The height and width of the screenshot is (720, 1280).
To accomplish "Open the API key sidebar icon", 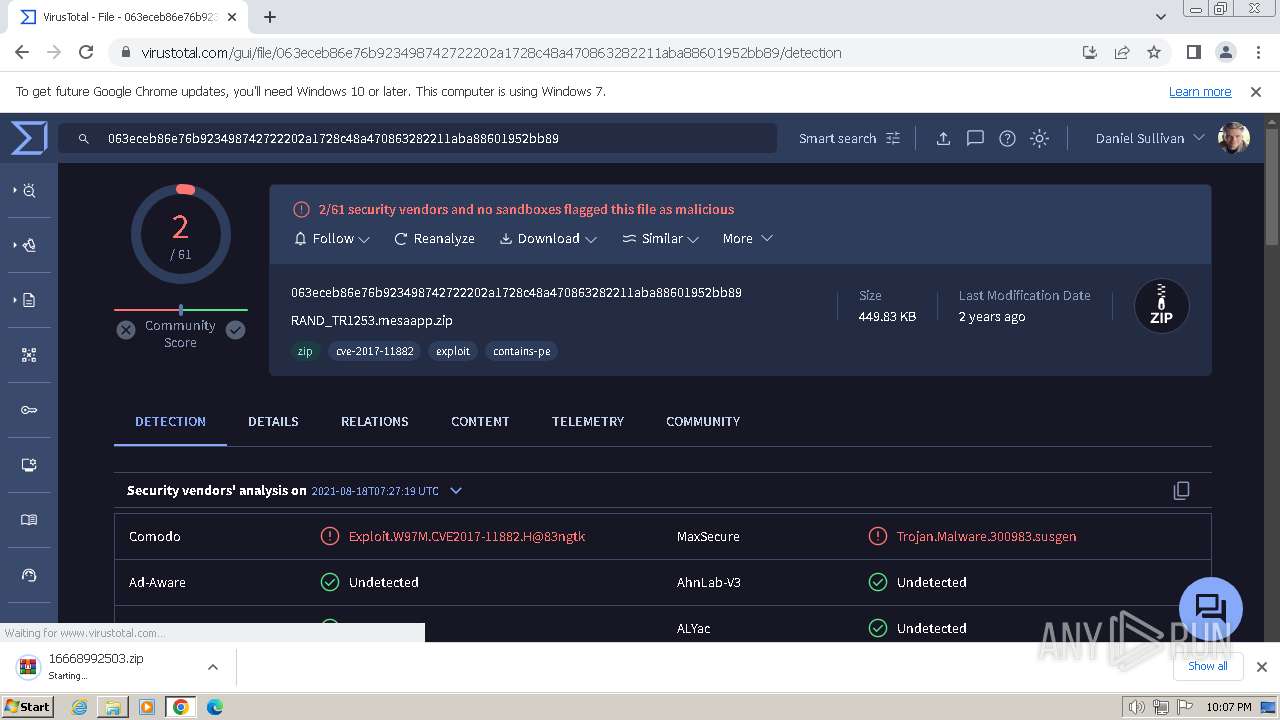I will (29, 410).
